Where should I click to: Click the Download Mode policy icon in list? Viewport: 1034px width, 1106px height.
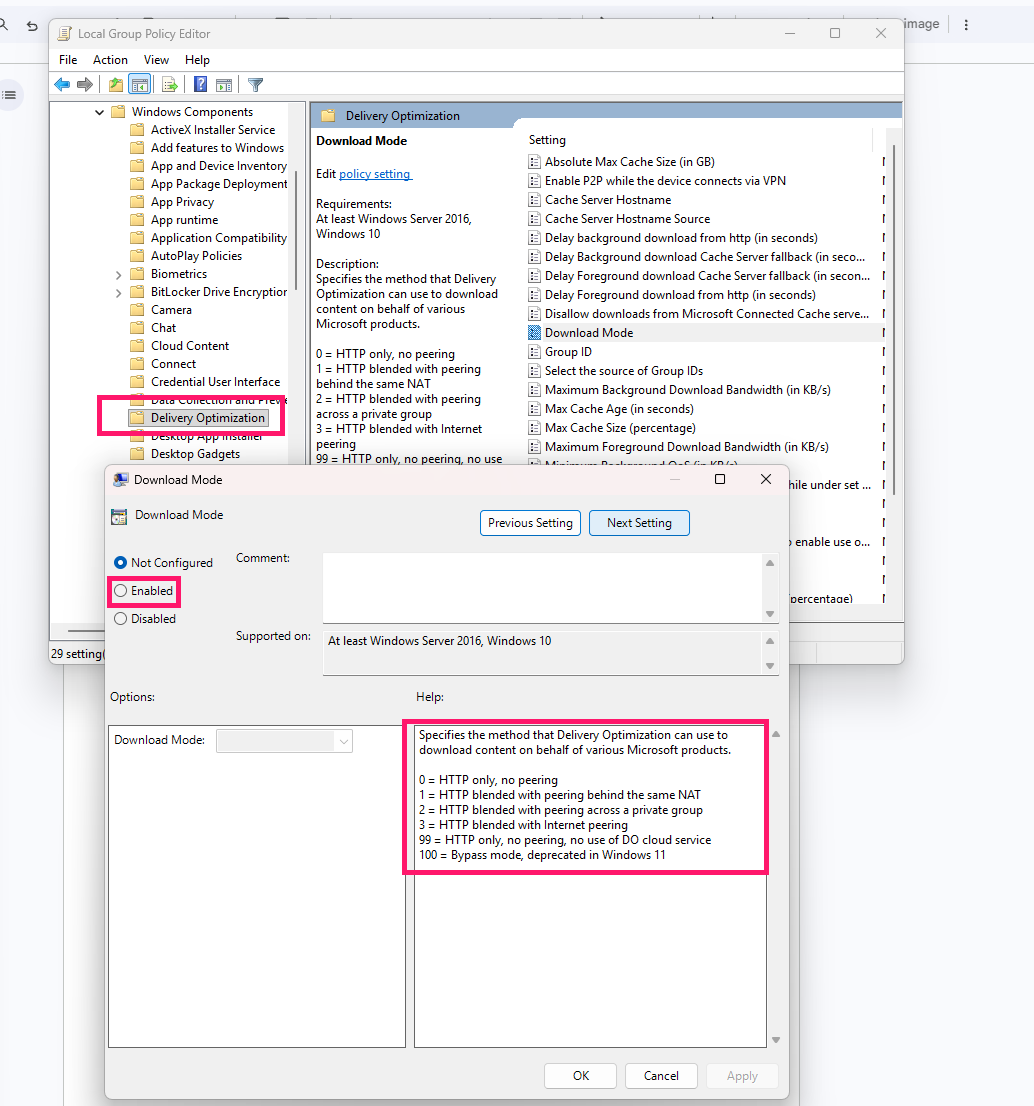[535, 332]
